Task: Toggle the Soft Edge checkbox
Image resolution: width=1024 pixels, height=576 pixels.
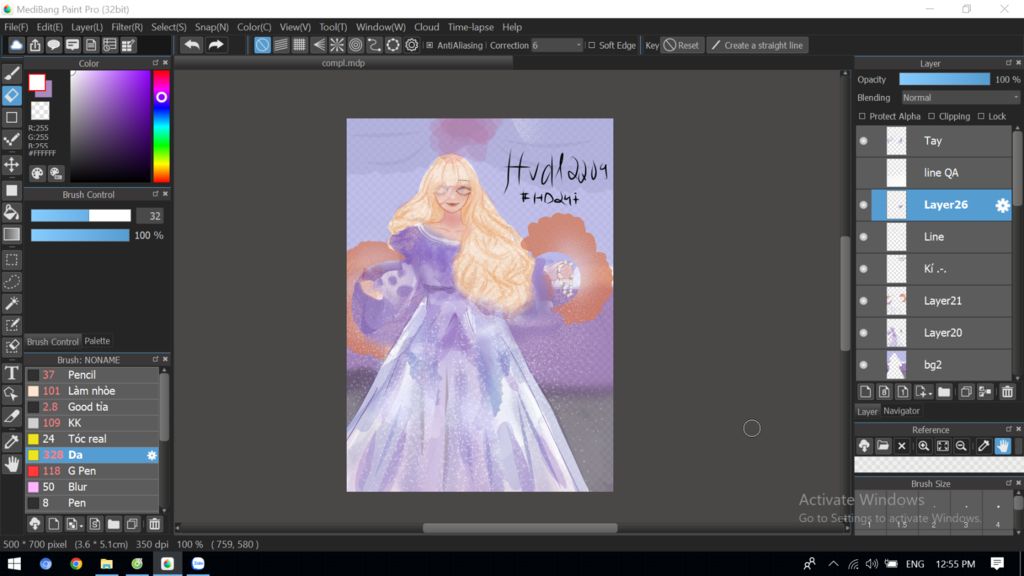Action: 592,45
